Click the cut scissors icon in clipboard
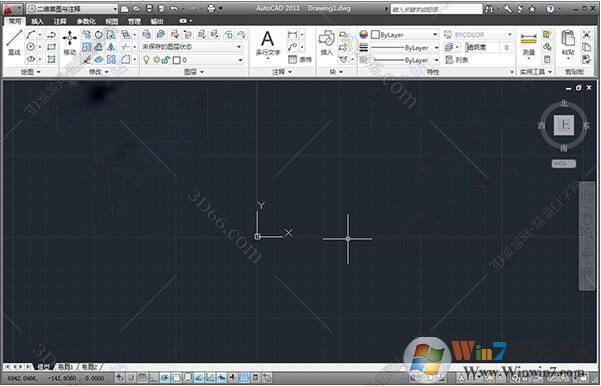Screen dimensions: 601x386 pos(586,34)
